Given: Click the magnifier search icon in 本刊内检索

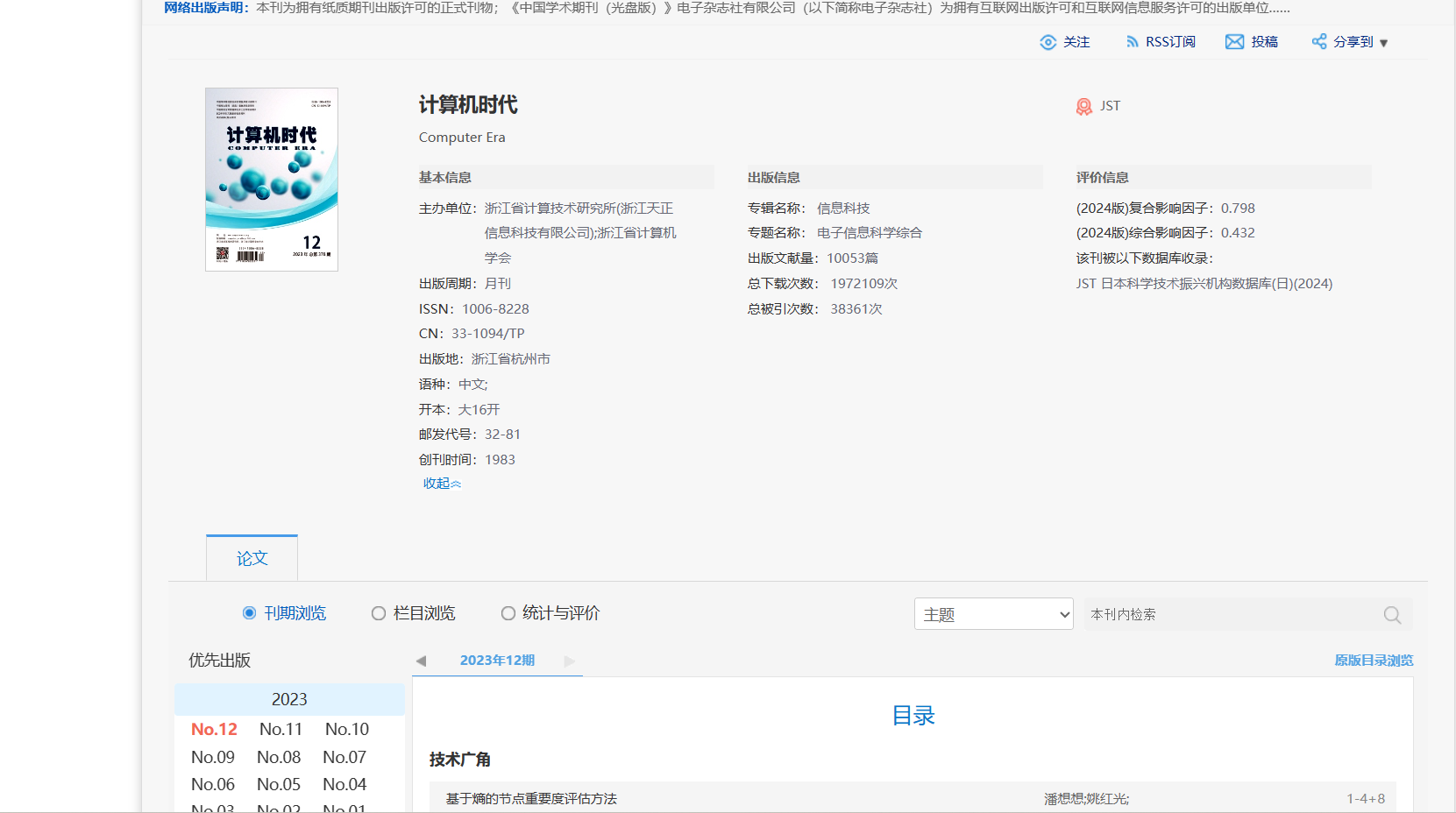Looking at the screenshot, I should point(1392,615).
